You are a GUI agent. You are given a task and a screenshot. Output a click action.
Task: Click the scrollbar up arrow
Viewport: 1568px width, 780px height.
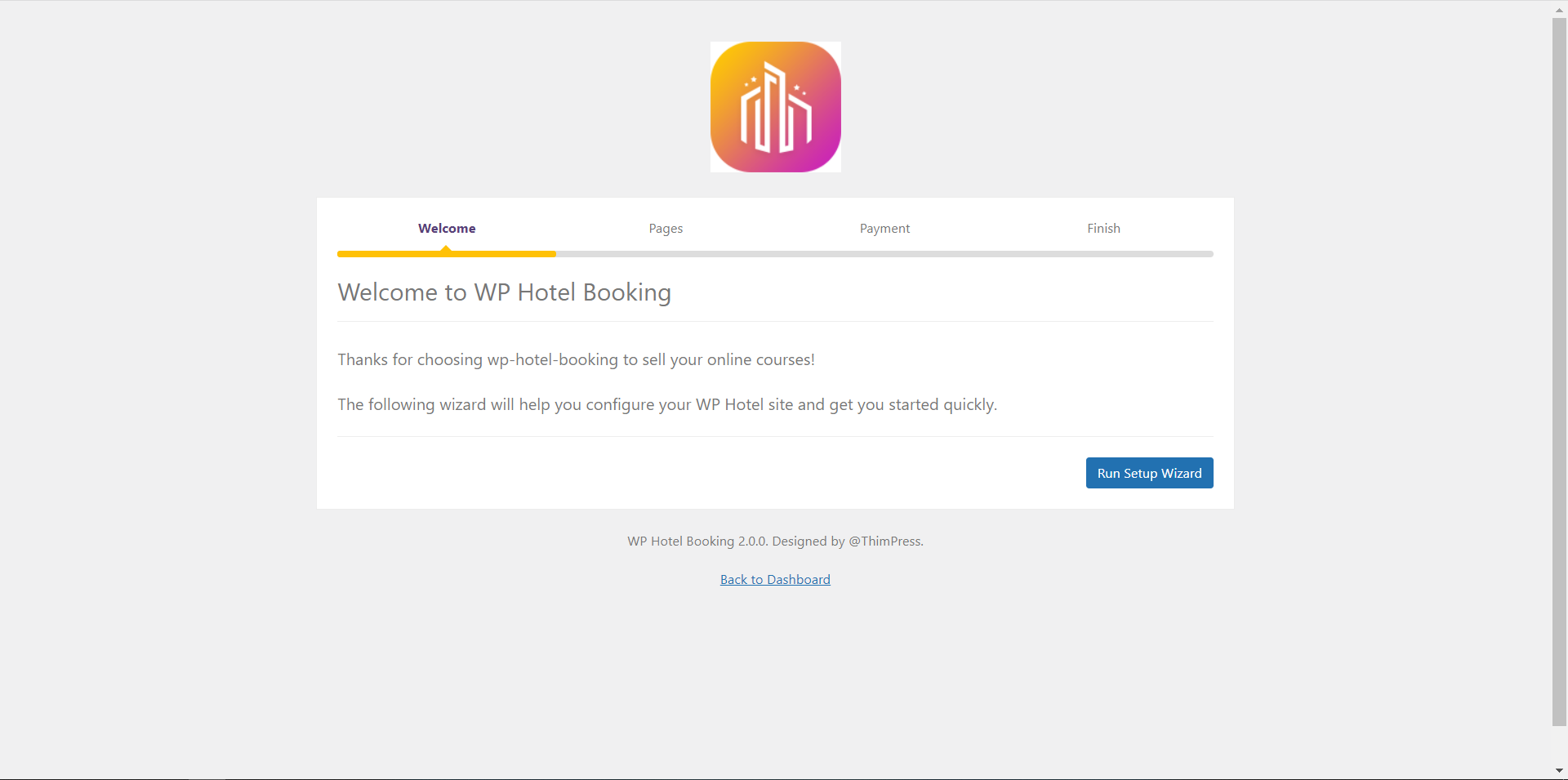coord(1559,10)
